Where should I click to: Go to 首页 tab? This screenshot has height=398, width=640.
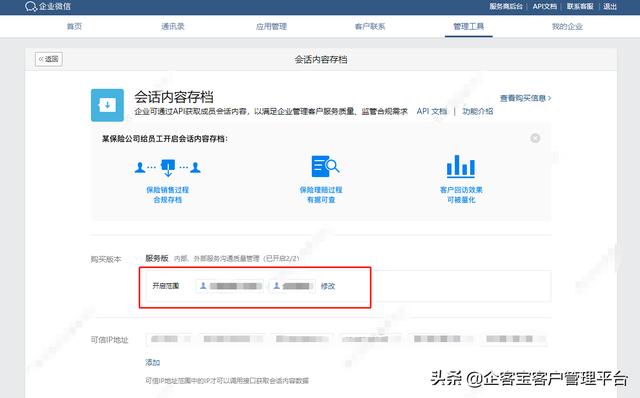(74, 27)
